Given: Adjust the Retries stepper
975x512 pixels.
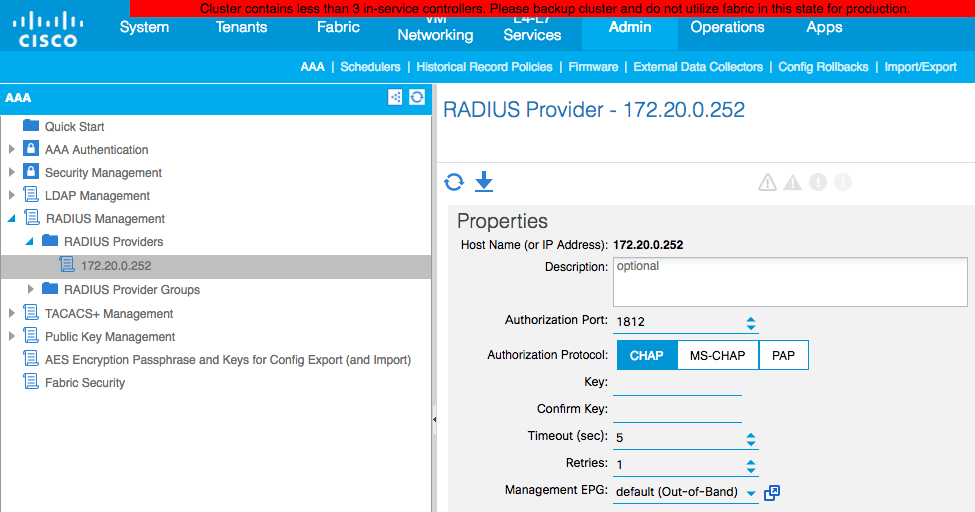Looking at the screenshot, I should (751, 466).
